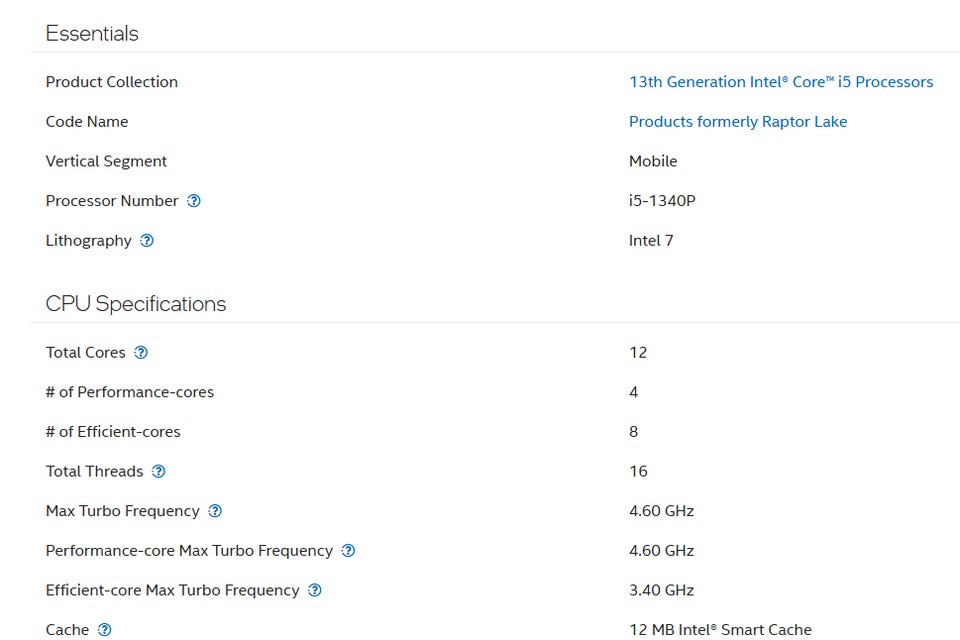Click the Code Name row label
The width and height of the screenshot is (960, 640).
click(87, 122)
